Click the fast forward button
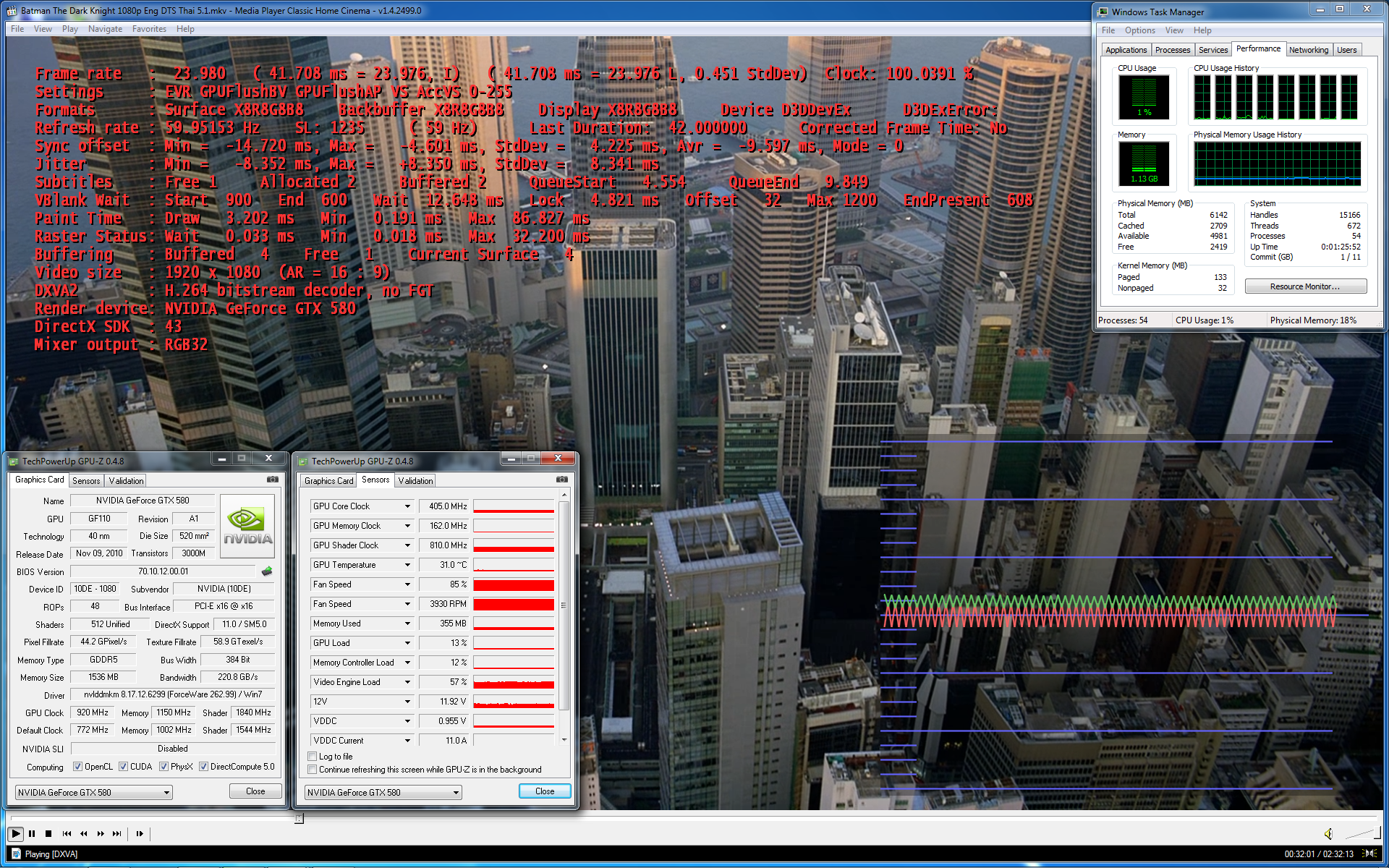1389x868 pixels. pos(101,834)
